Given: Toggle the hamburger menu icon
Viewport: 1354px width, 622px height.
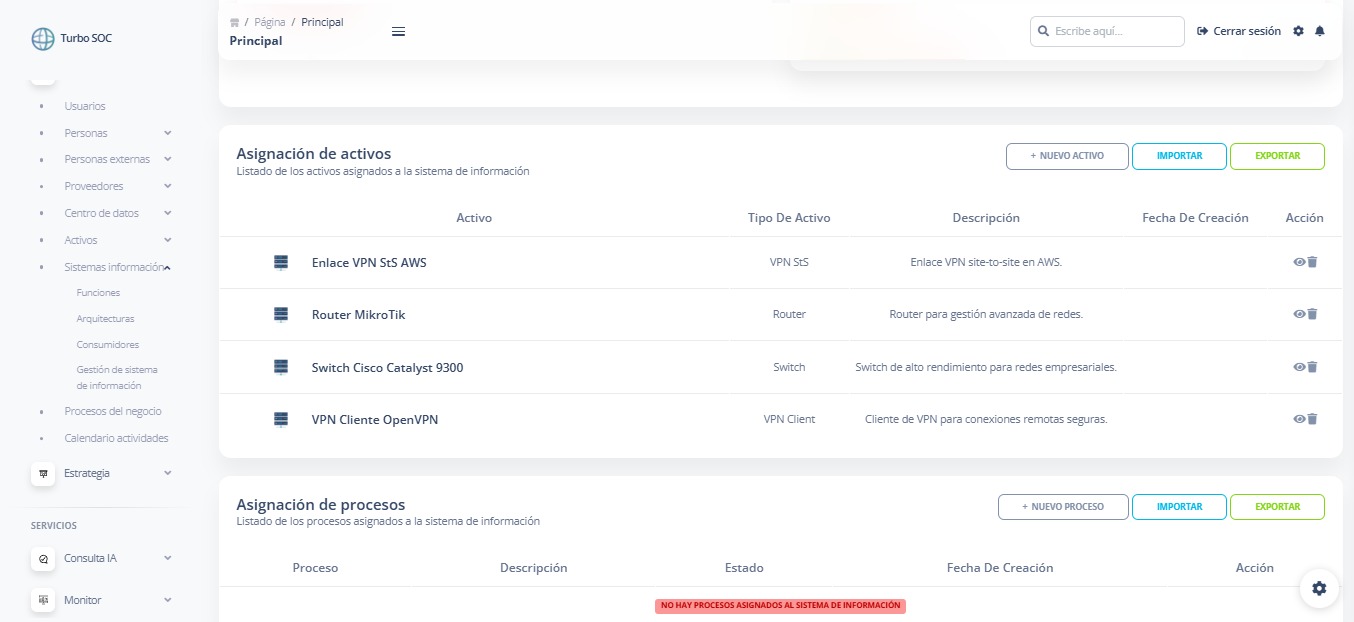Looking at the screenshot, I should coord(398,31).
